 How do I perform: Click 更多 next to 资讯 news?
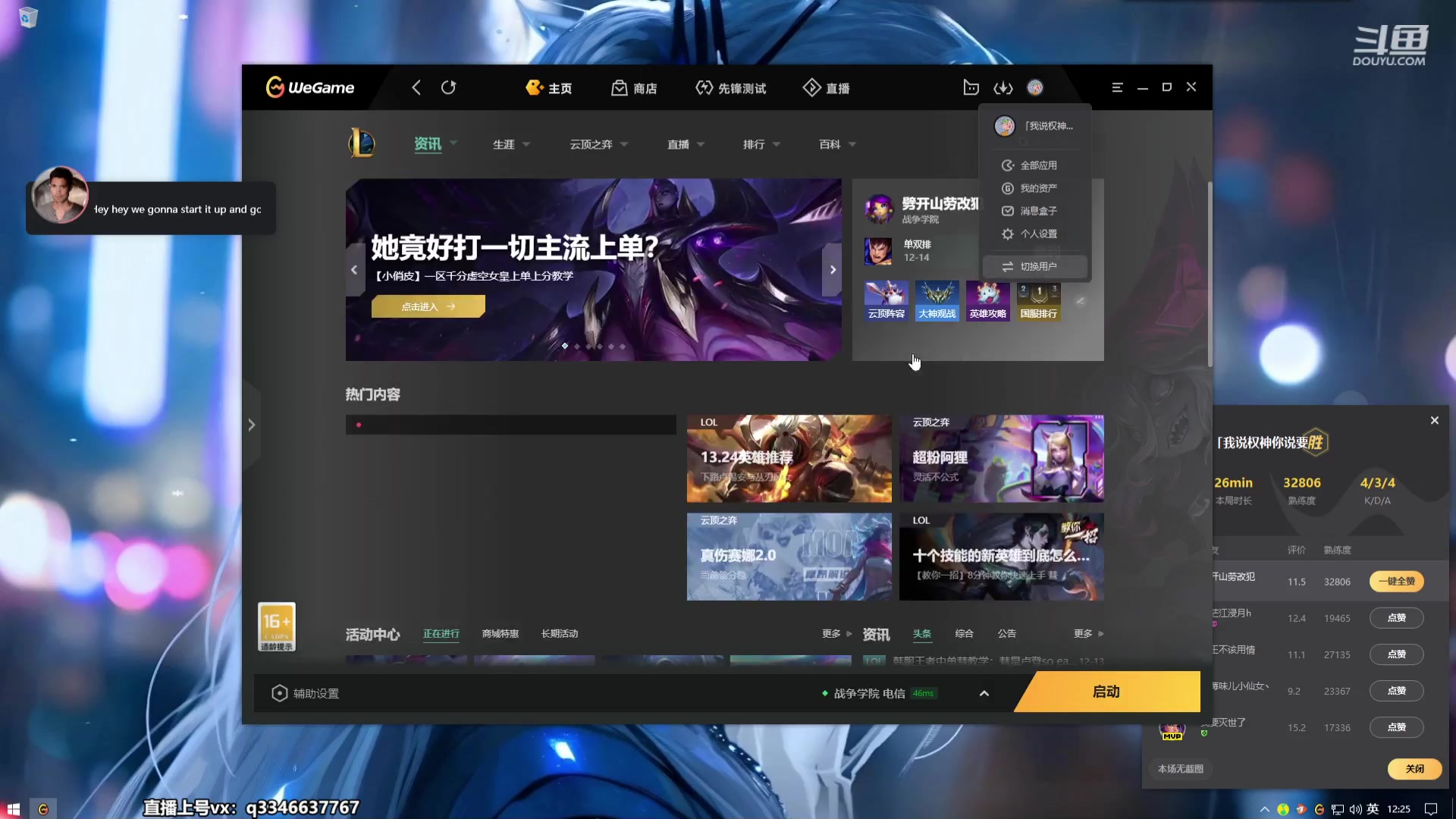(1088, 634)
